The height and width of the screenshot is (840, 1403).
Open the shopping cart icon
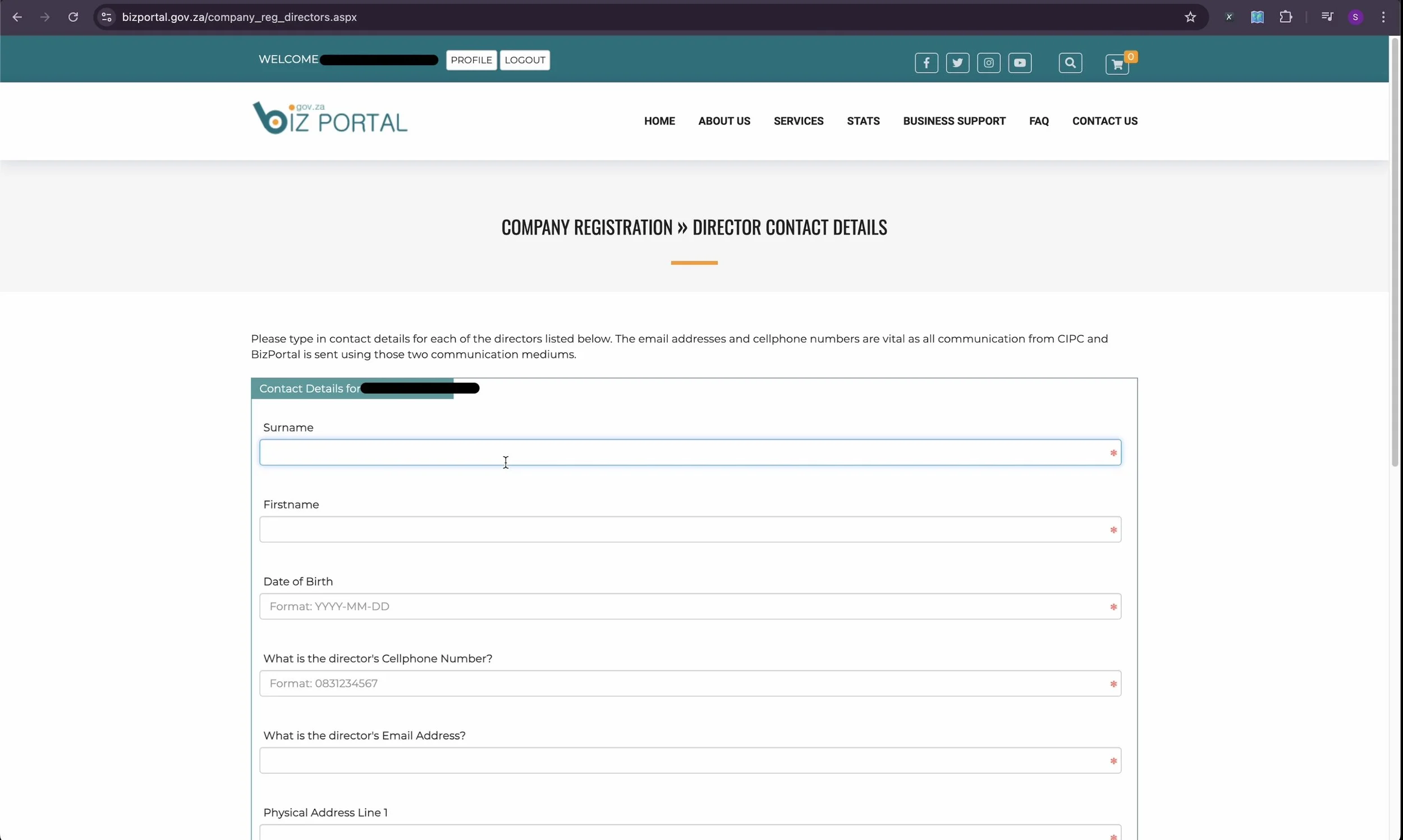click(x=1117, y=65)
